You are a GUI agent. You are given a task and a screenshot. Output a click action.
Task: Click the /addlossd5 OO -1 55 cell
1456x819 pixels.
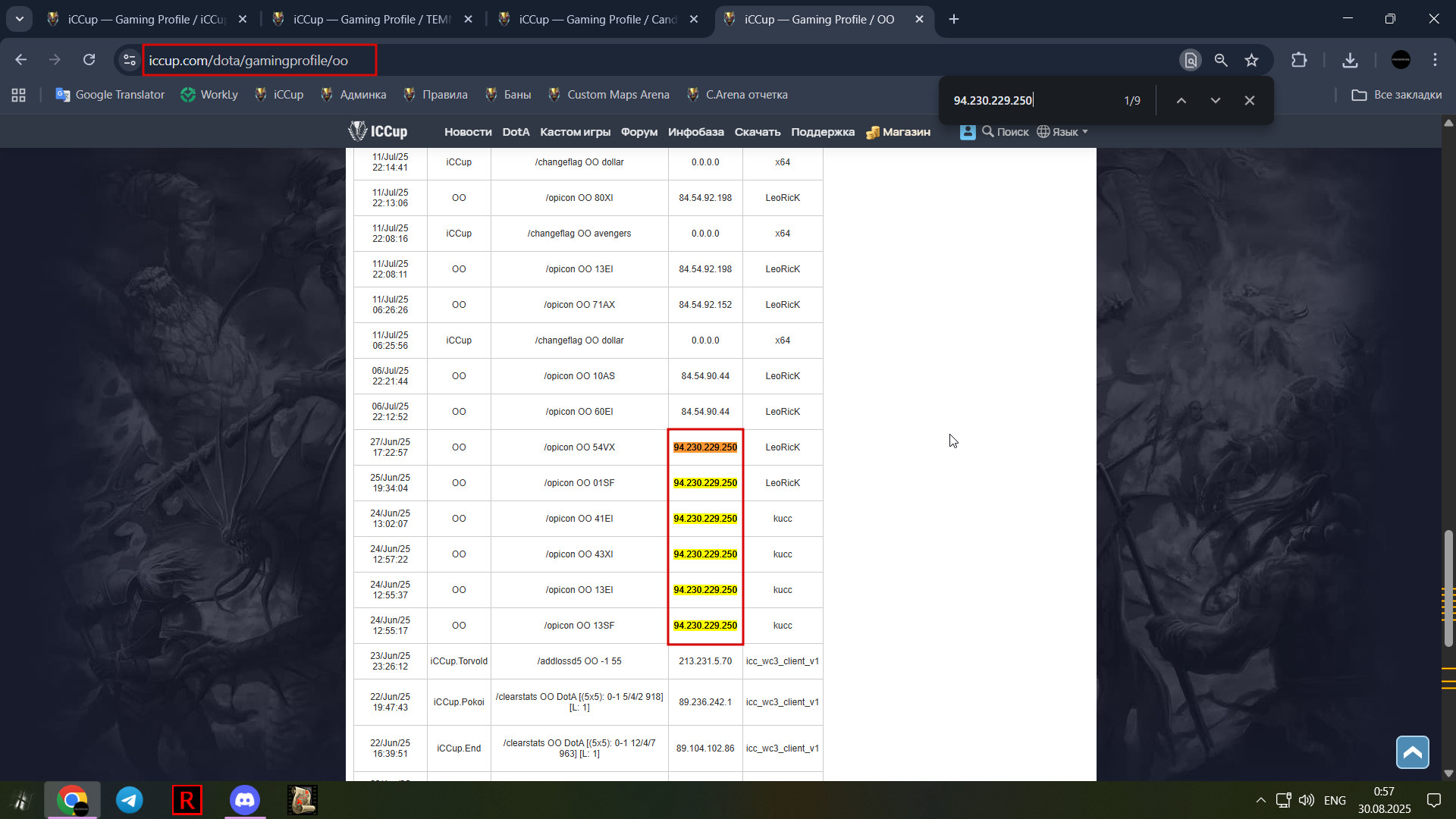click(579, 661)
